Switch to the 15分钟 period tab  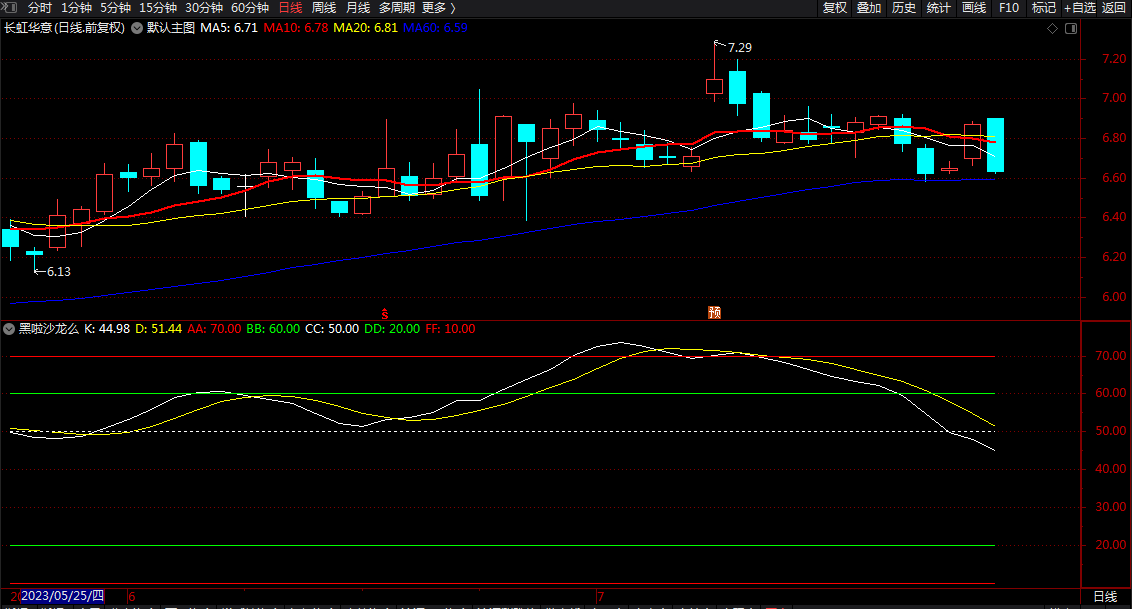(157, 7)
